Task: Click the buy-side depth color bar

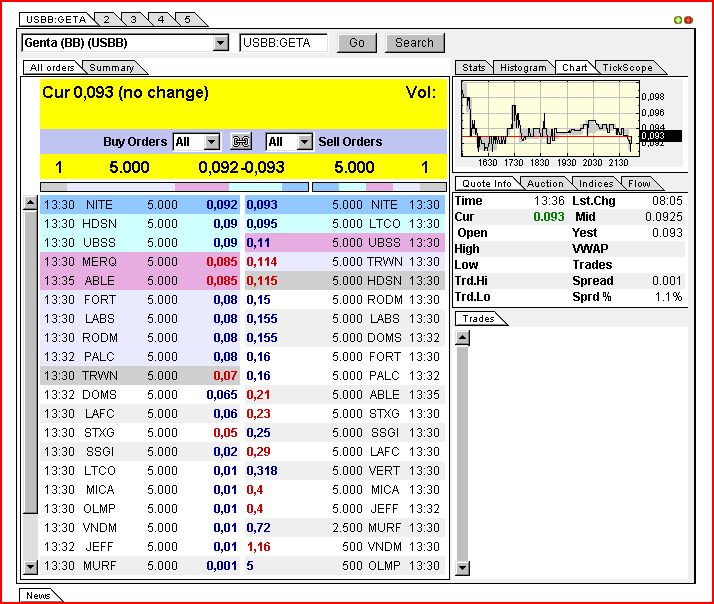Action: click(x=175, y=187)
